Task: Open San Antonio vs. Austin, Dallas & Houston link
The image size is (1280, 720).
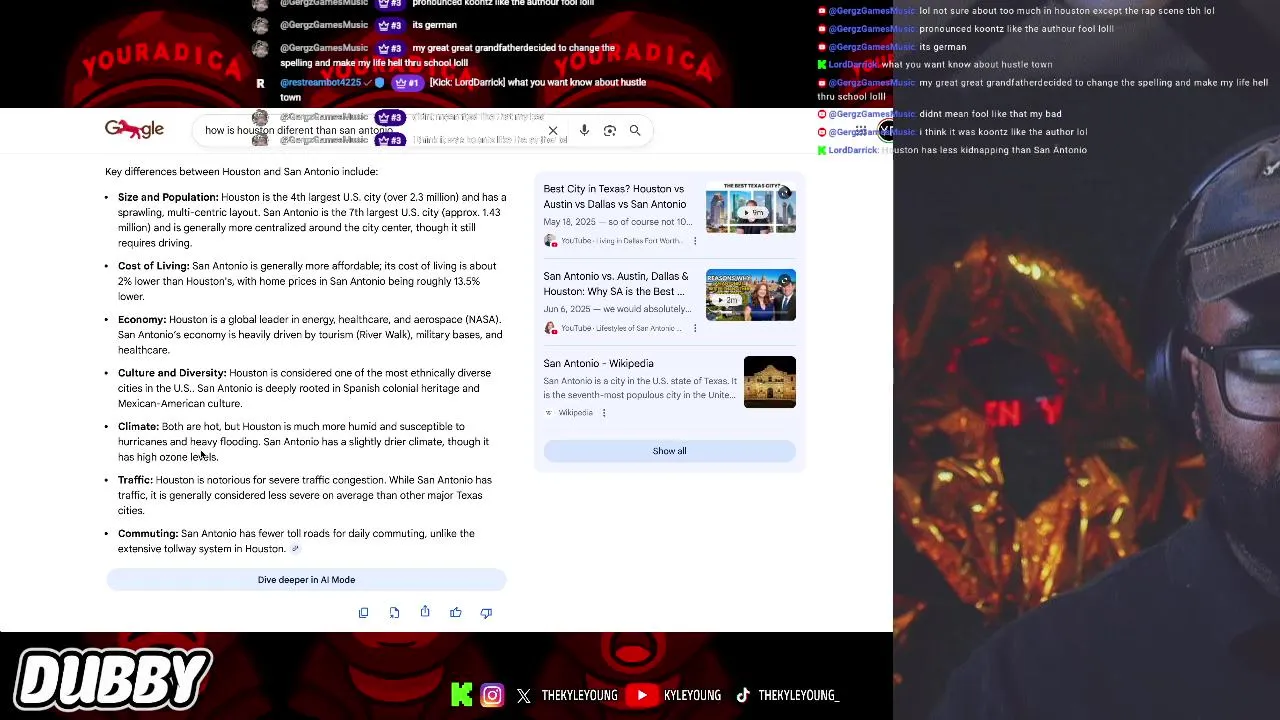Action: coord(616,284)
